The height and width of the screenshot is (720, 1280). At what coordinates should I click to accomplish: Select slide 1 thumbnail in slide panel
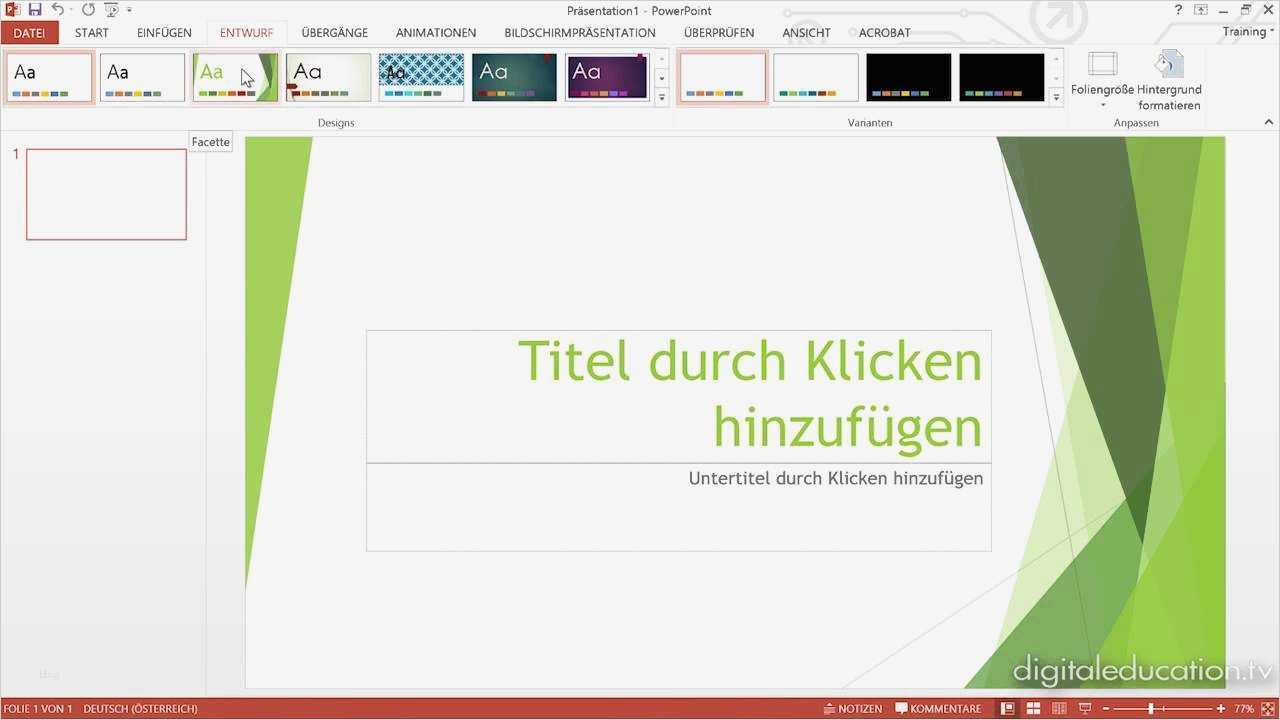click(x=106, y=194)
